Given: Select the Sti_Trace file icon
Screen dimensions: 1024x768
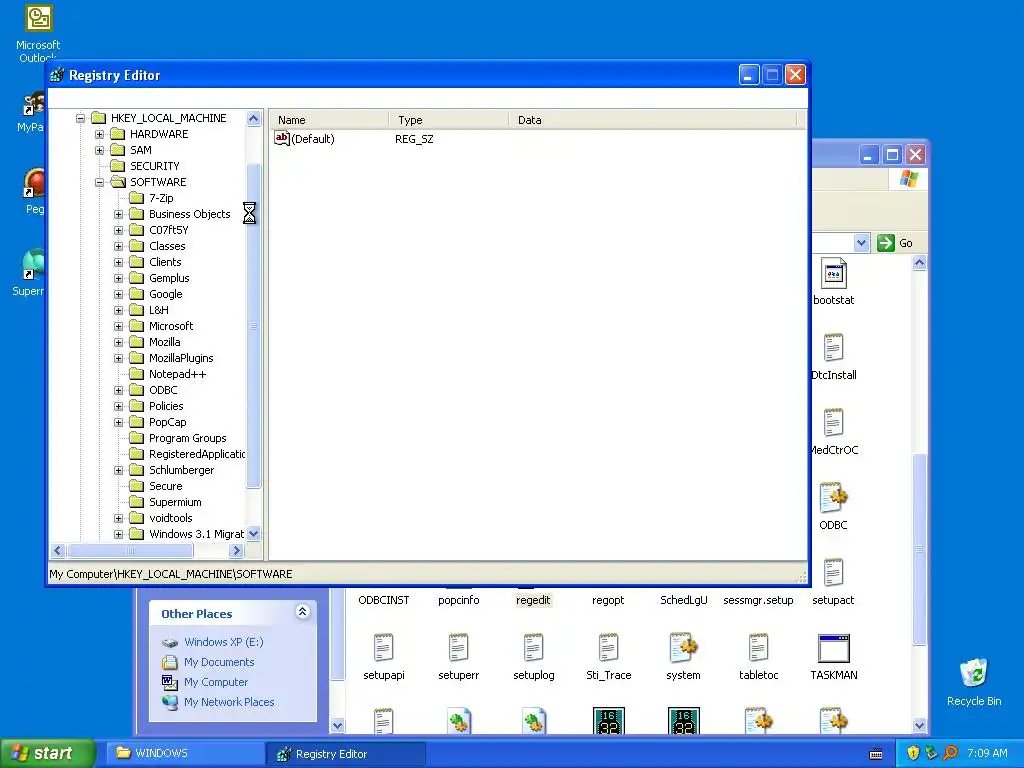Looking at the screenshot, I should pyautogui.click(x=608, y=648).
